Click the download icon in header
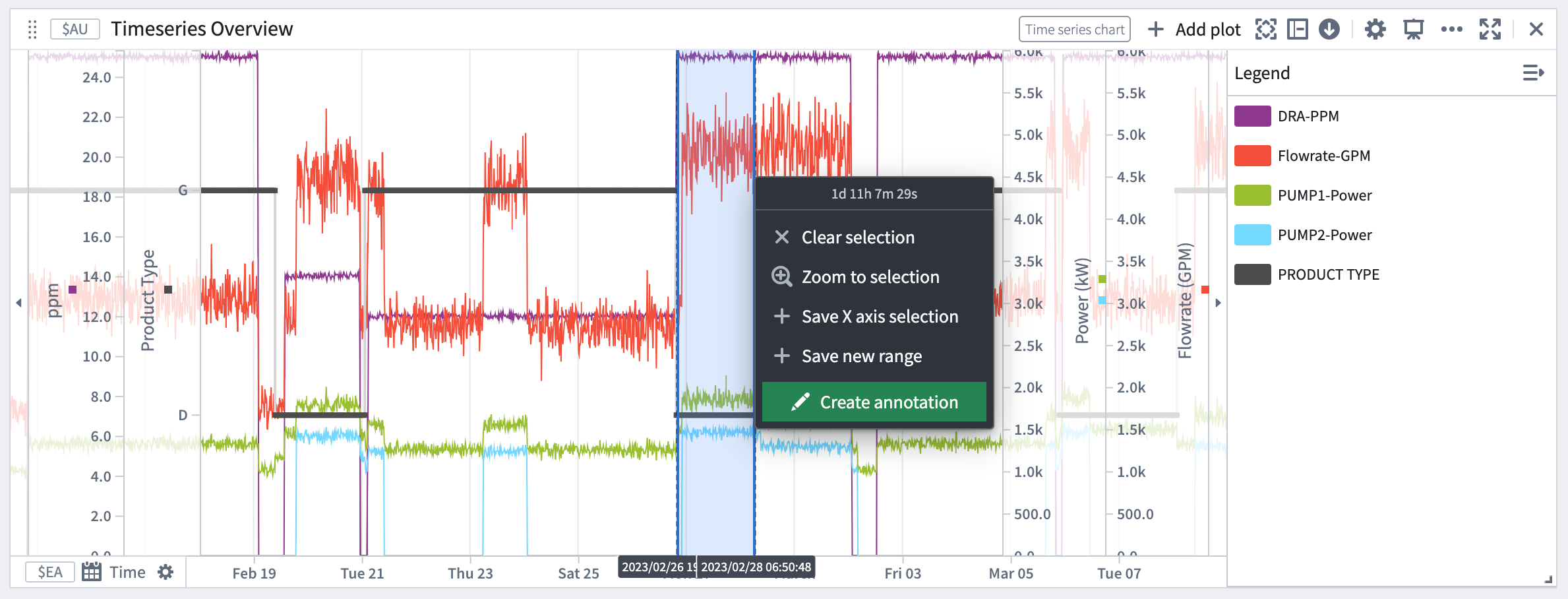This screenshot has height=599, width=1568. pyautogui.click(x=1329, y=29)
